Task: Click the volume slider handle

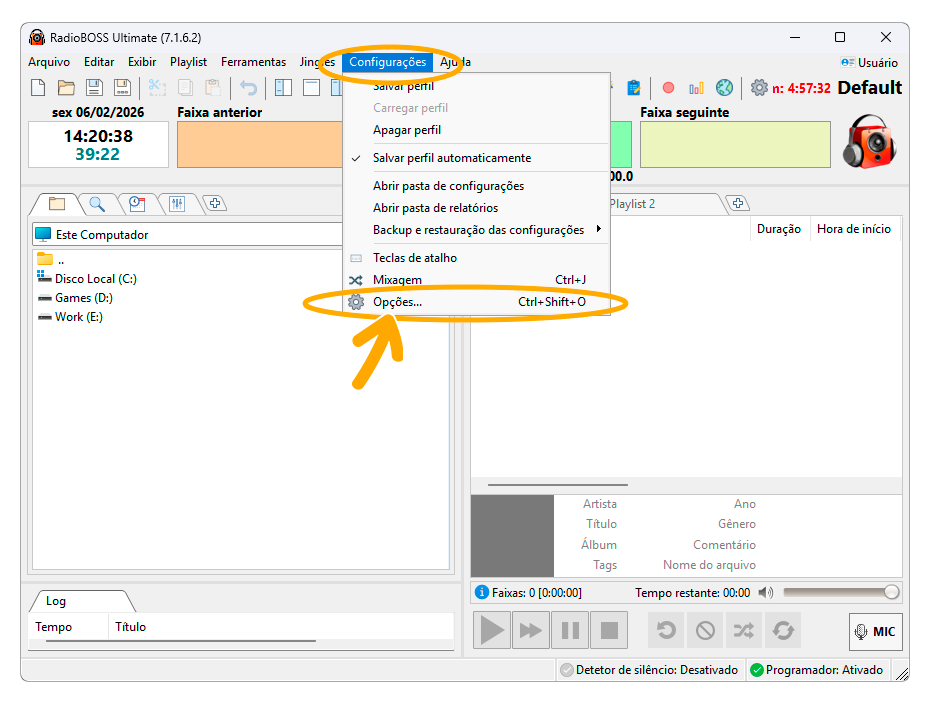Action: click(891, 592)
